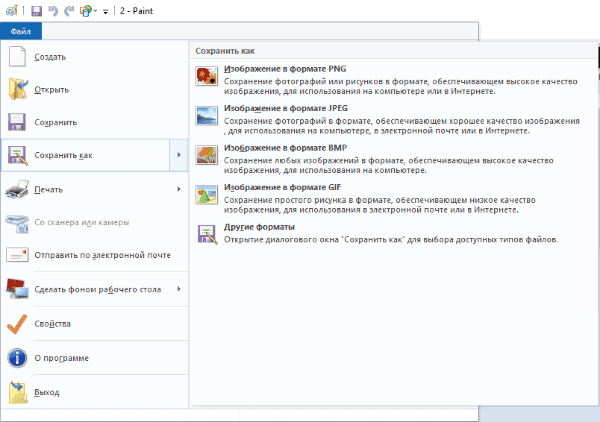This screenshot has width=600, height=422.
Task: Click the BMP description about любых изображений
Action: (x=388, y=165)
